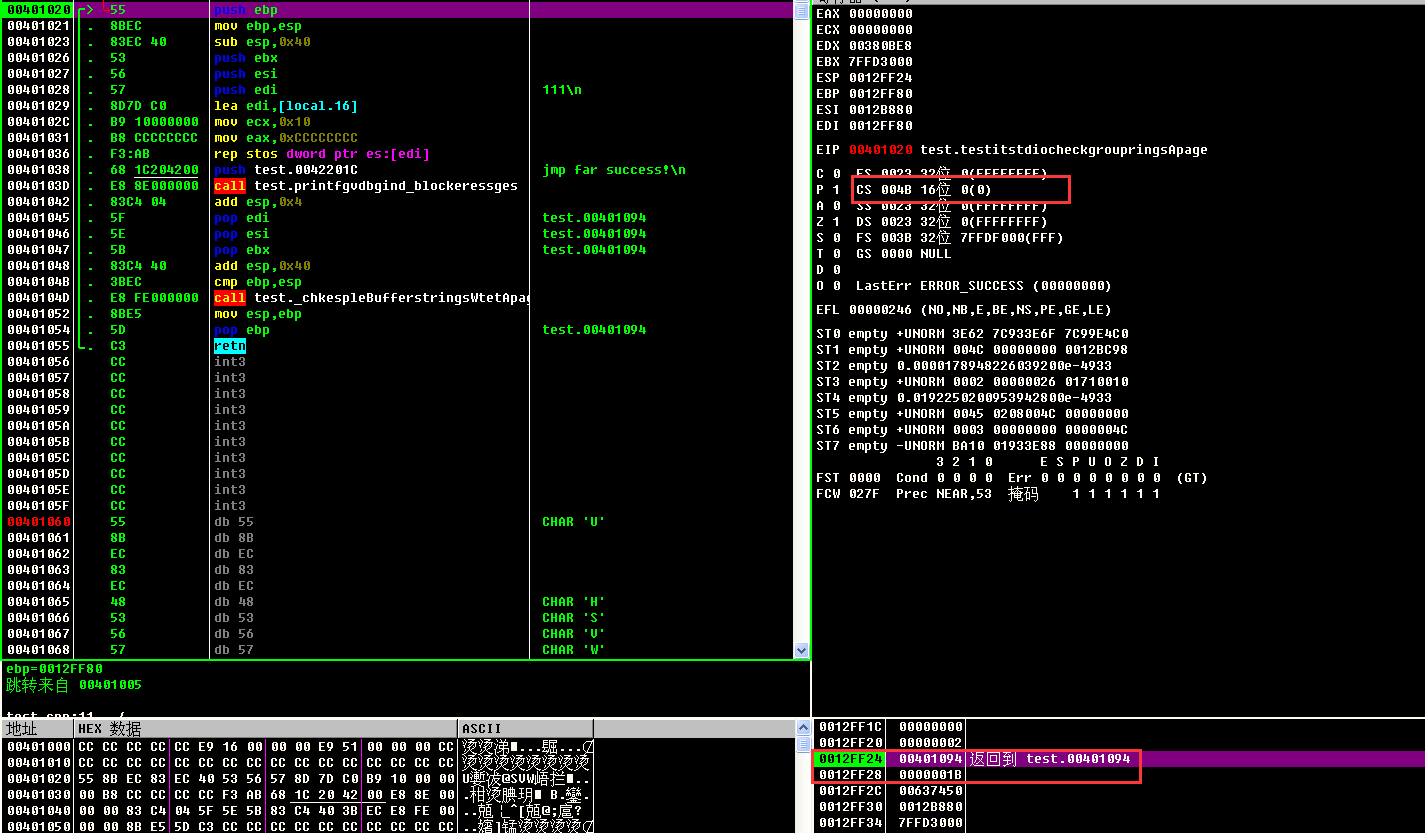Click the "111\n" comment
1425x833 pixels.
(x=562, y=90)
